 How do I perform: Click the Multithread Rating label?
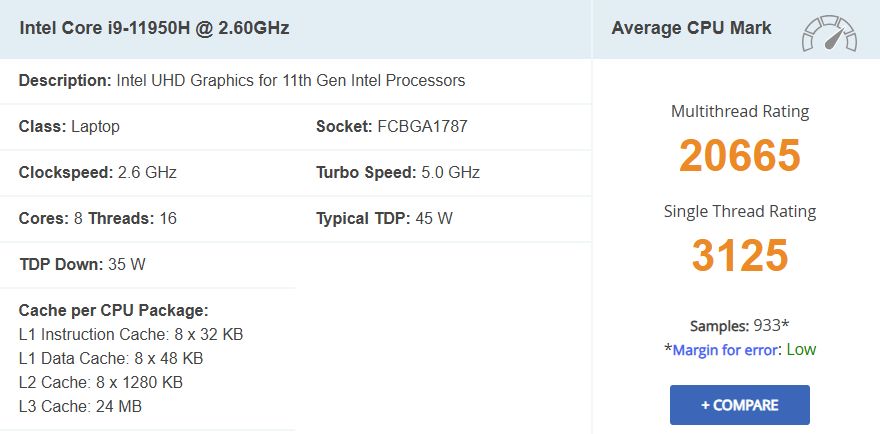pyautogui.click(x=739, y=111)
